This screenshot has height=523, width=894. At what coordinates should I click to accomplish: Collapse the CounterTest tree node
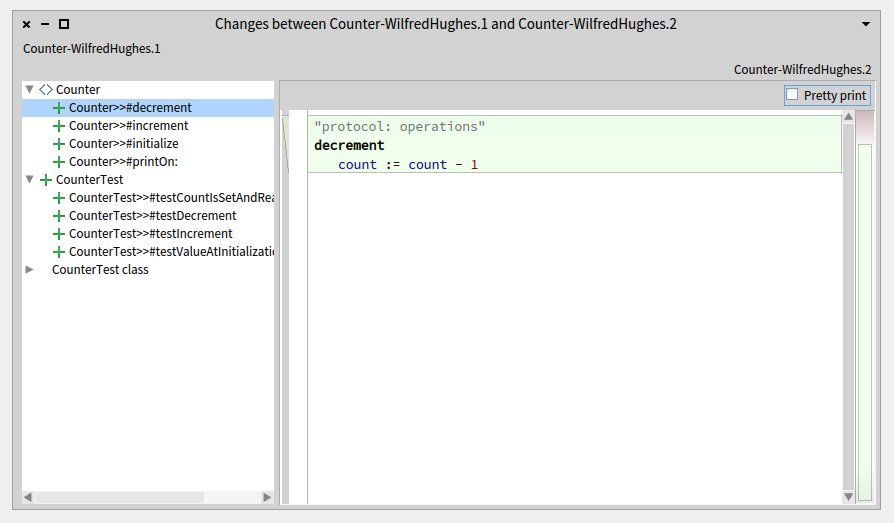tap(29, 180)
